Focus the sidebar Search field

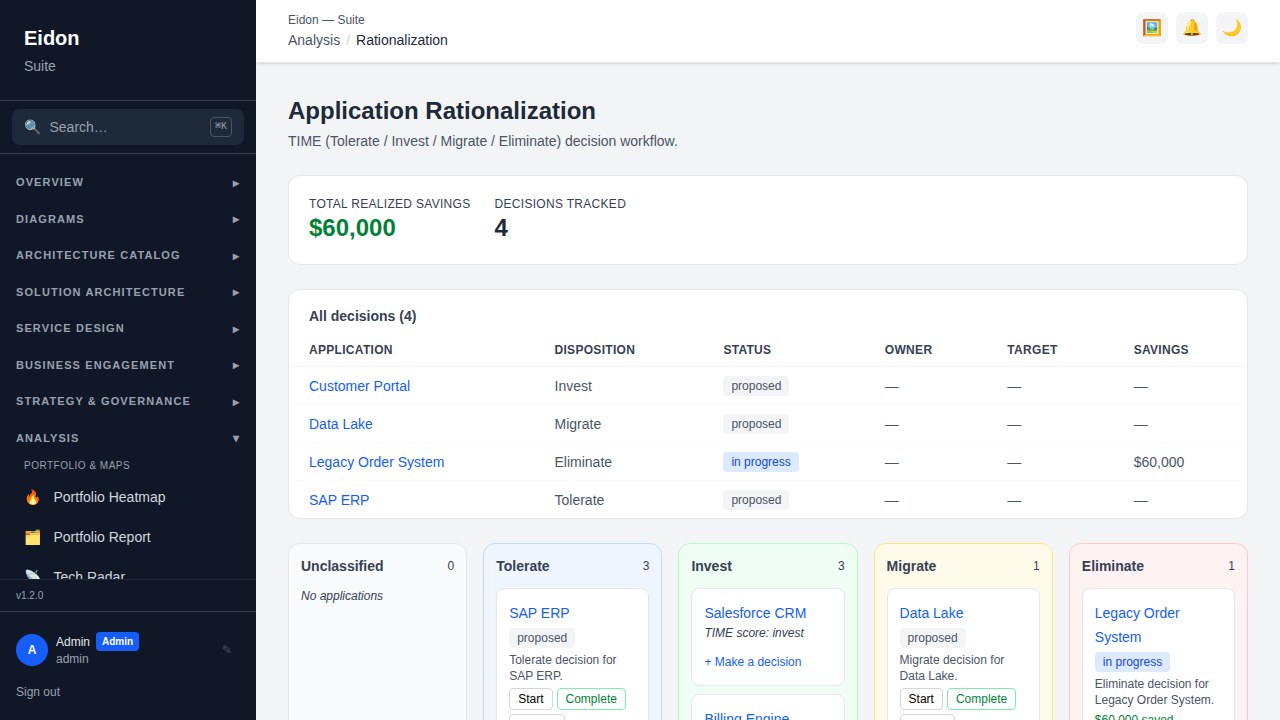pyautogui.click(x=128, y=127)
